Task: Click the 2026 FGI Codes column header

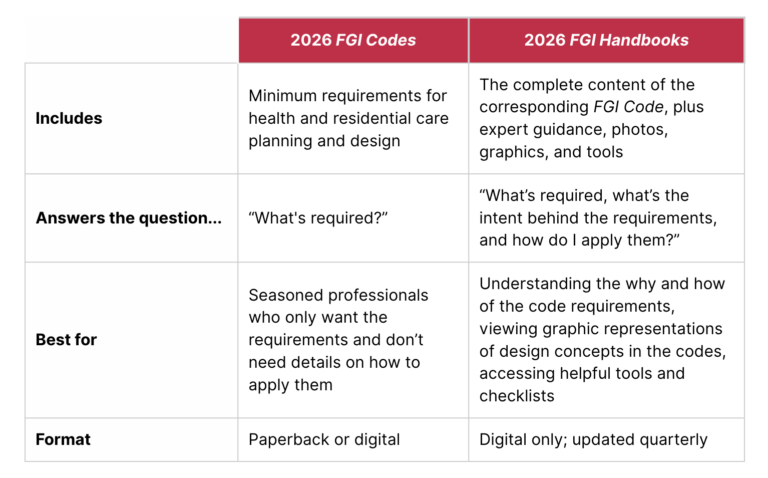Action: [353, 40]
